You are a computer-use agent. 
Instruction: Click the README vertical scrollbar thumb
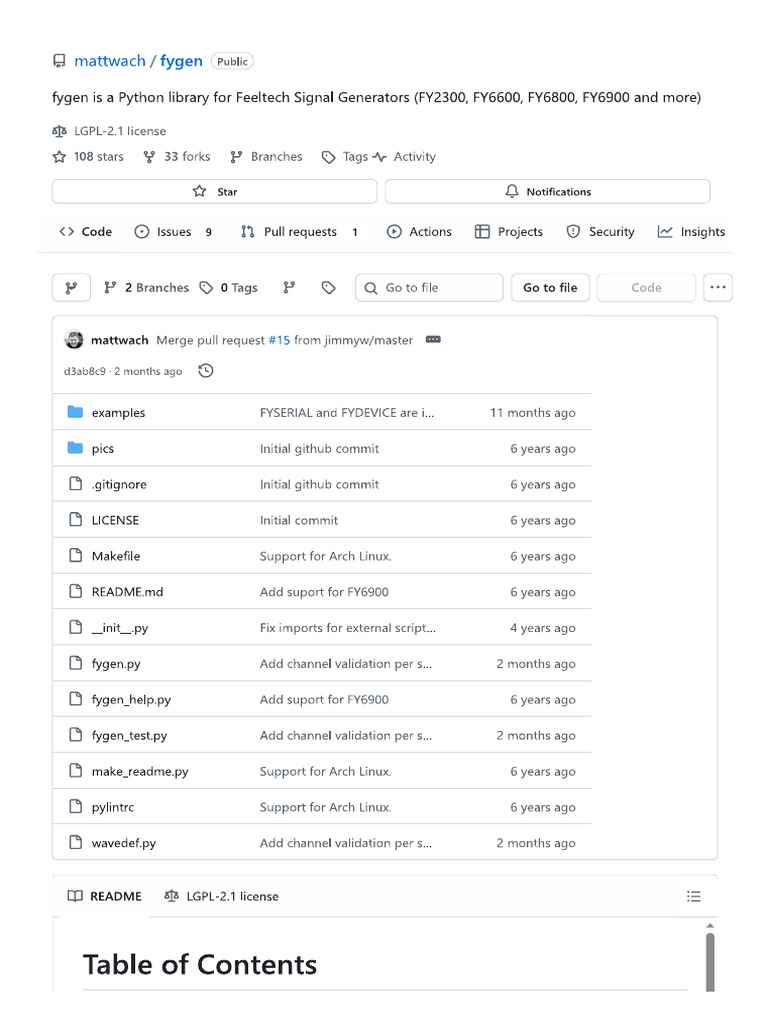click(x=710, y=962)
